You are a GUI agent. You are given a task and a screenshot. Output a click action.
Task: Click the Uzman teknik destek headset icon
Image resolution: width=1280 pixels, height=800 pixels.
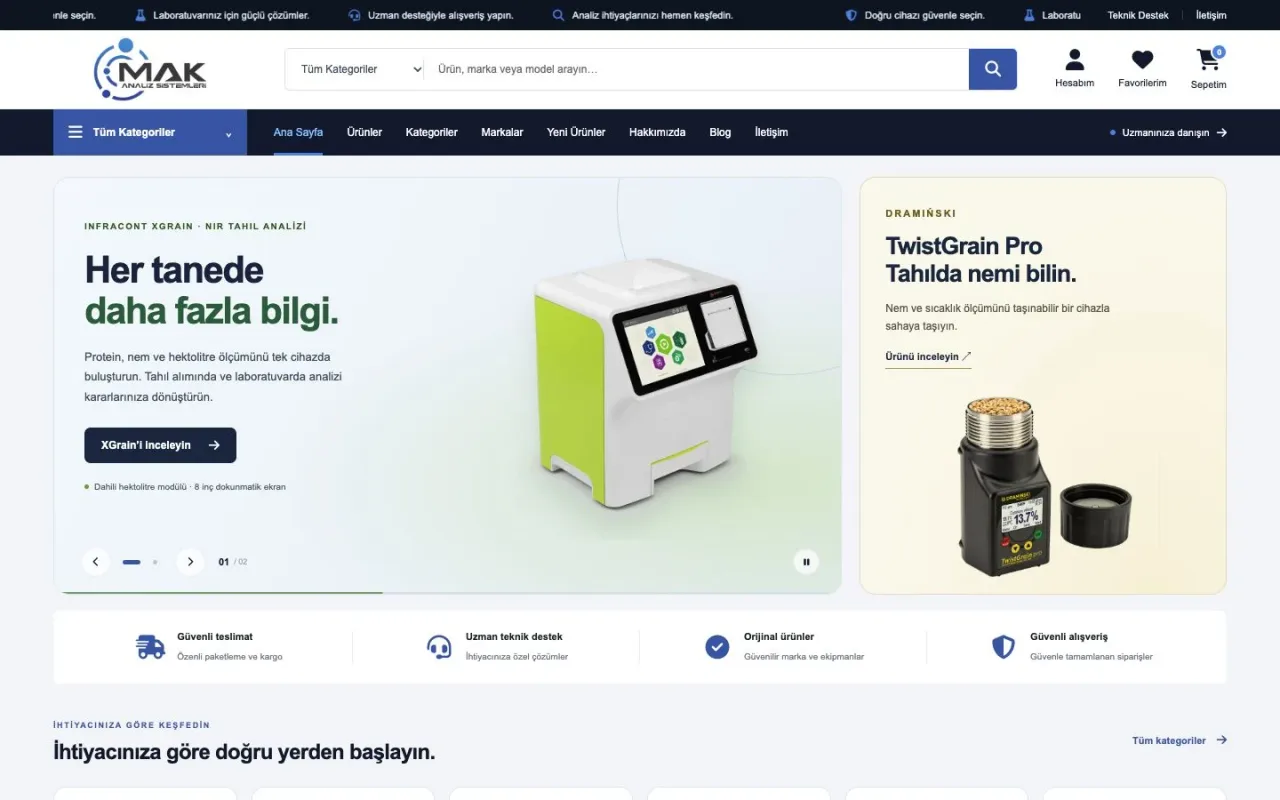[x=439, y=647]
